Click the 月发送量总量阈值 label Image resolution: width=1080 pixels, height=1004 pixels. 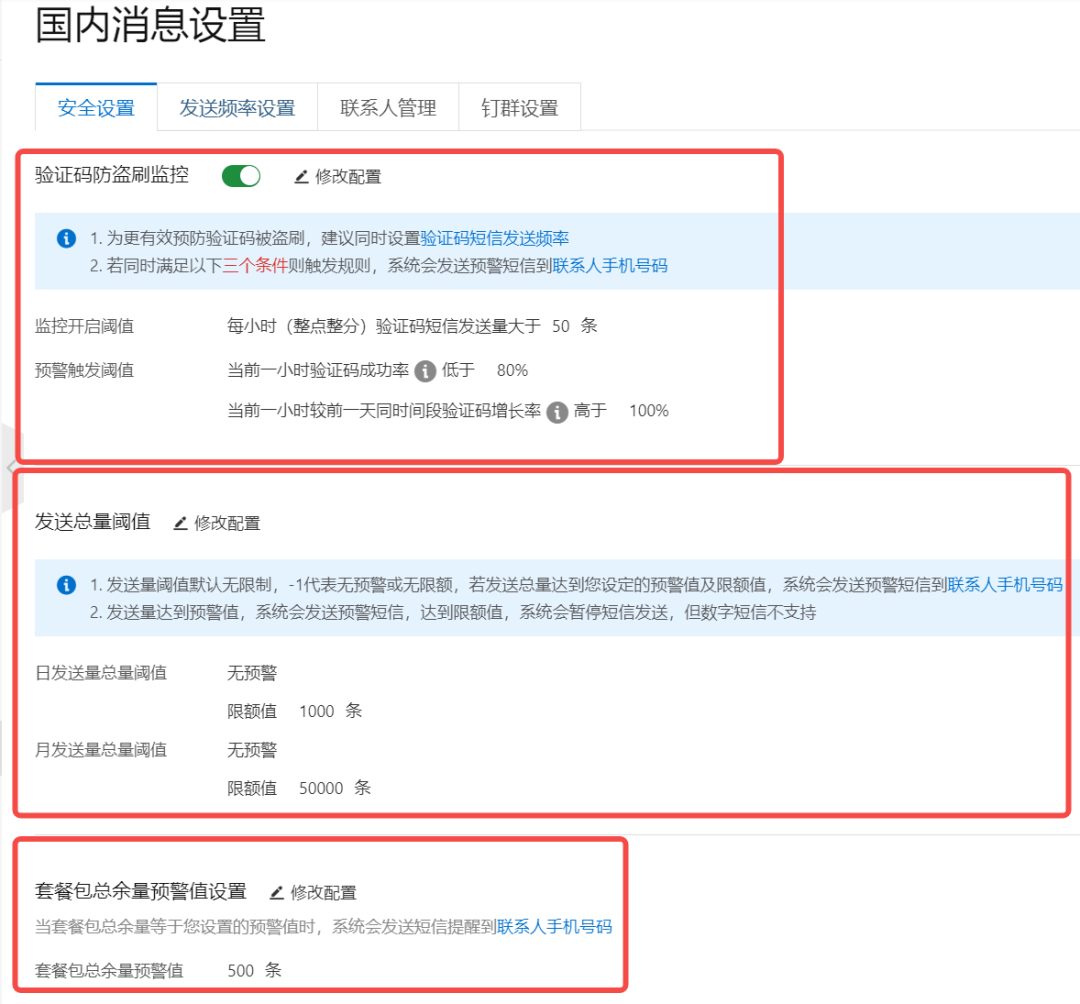point(101,750)
